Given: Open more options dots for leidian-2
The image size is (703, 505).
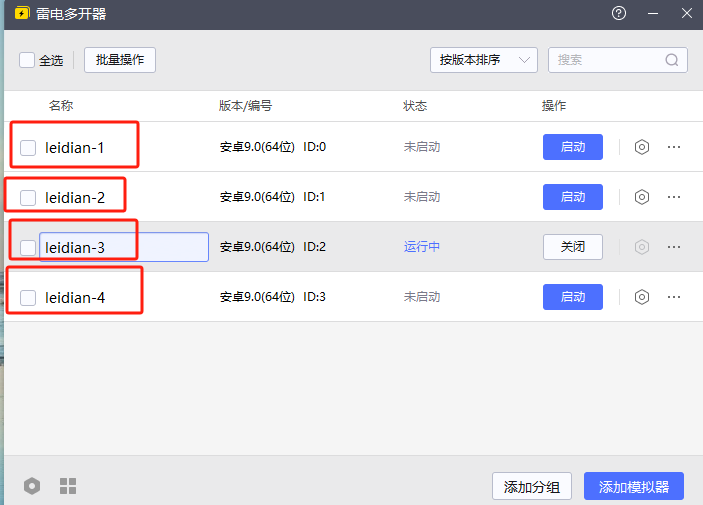Looking at the screenshot, I should 674,197.
